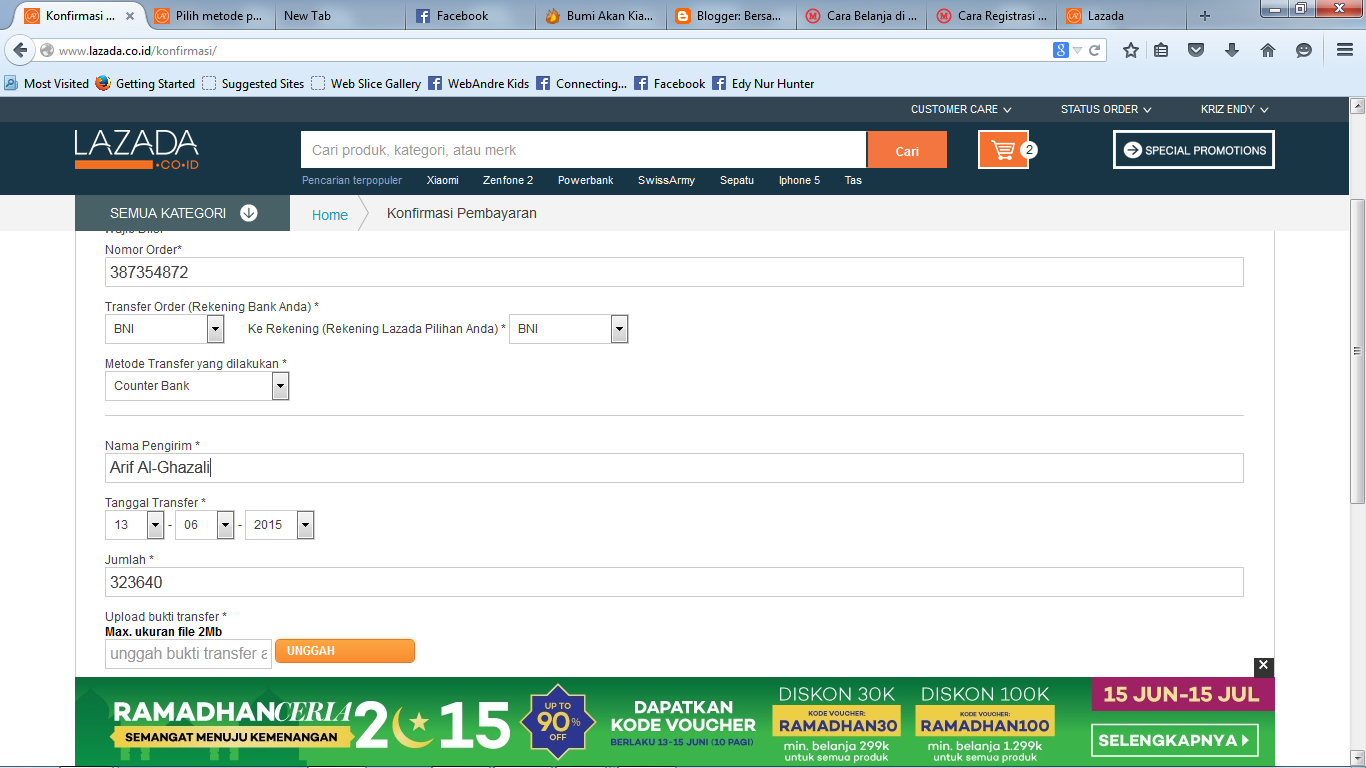Click the Nomor Order input field
Image resolution: width=1366 pixels, height=768 pixels.
point(674,272)
